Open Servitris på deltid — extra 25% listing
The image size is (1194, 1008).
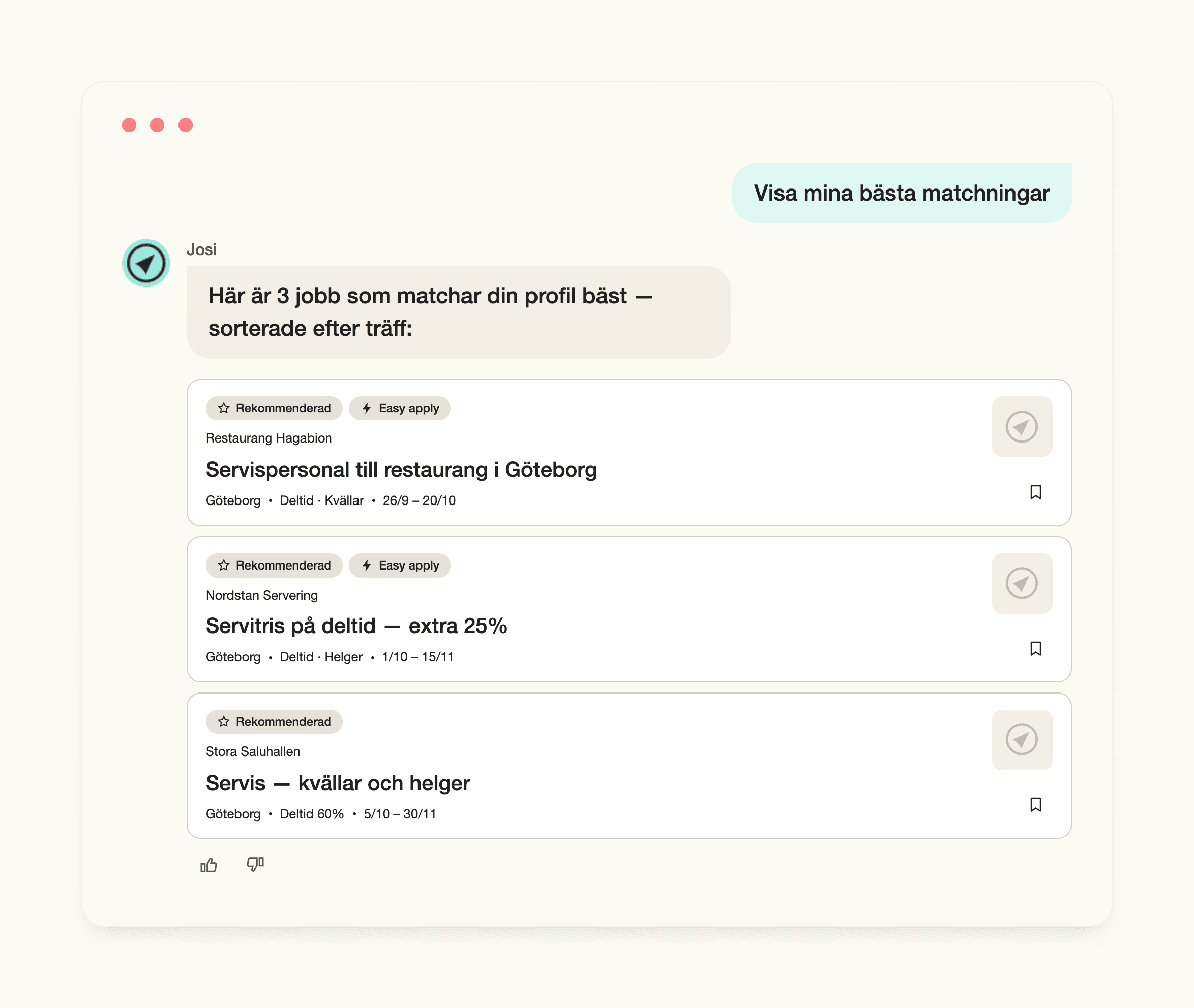point(356,626)
